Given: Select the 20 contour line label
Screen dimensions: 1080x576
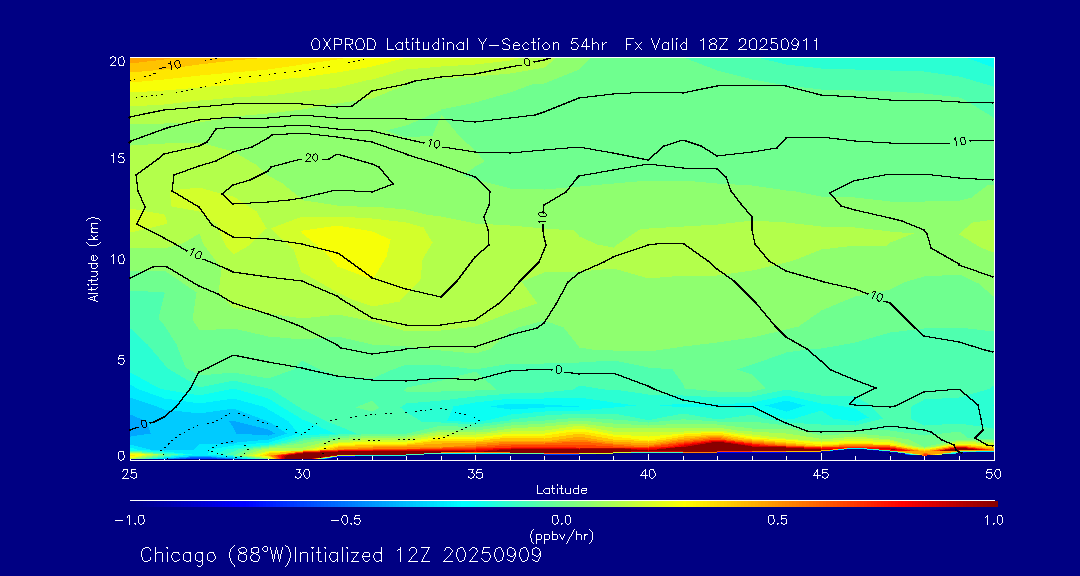Looking at the screenshot, I should click(311, 158).
